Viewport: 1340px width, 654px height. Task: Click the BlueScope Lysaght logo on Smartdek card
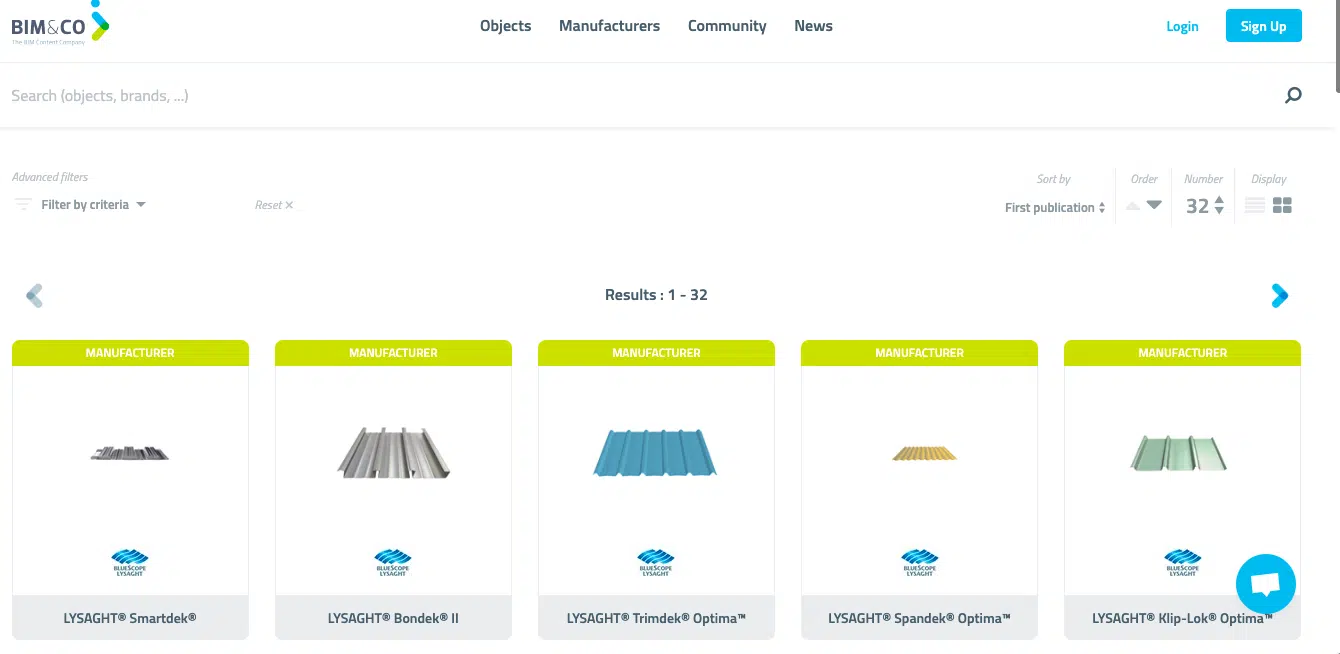(x=130, y=562)
